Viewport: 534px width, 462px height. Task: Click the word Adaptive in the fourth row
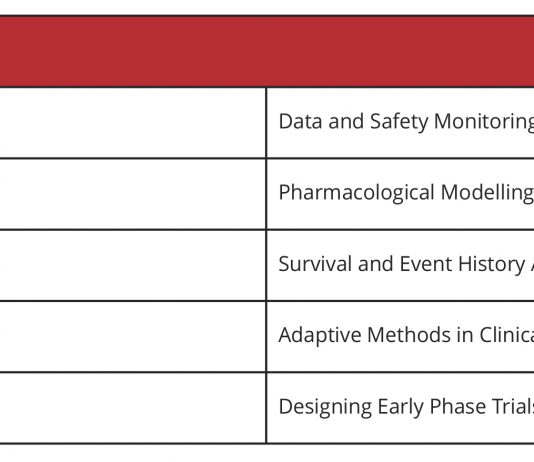point(320,335)
